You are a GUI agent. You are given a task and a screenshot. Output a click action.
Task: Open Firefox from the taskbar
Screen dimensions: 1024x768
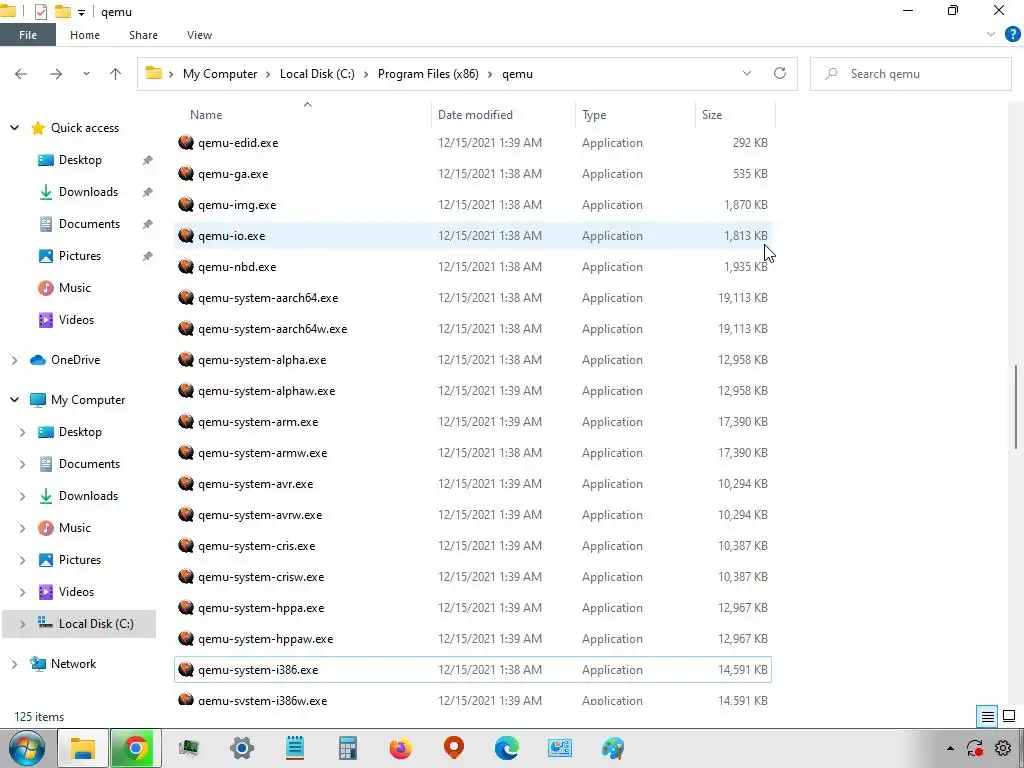400,748
